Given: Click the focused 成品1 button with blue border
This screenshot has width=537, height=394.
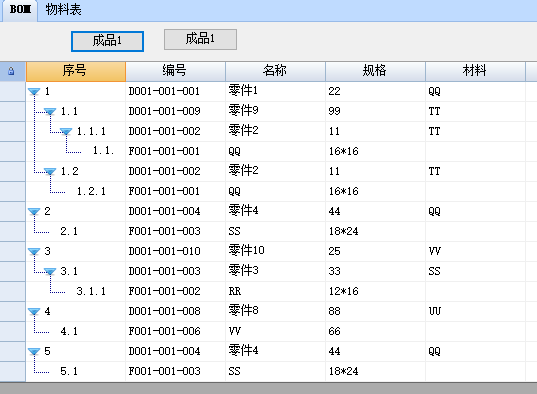Looking at the screenshot, I should (107, 41).
